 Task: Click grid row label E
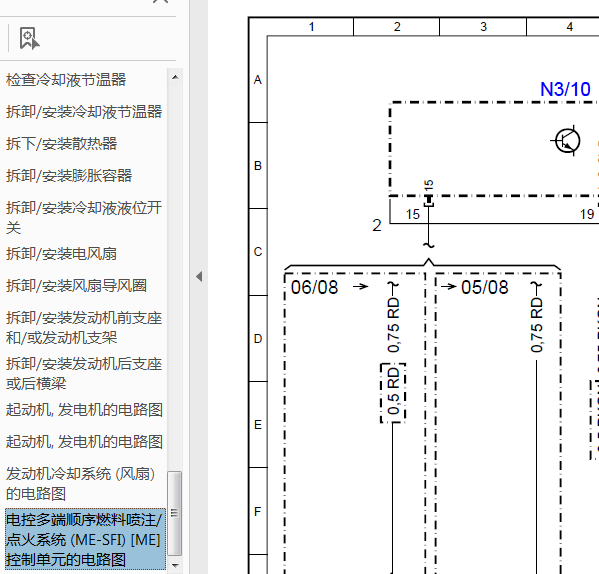(x=258, y=425)
